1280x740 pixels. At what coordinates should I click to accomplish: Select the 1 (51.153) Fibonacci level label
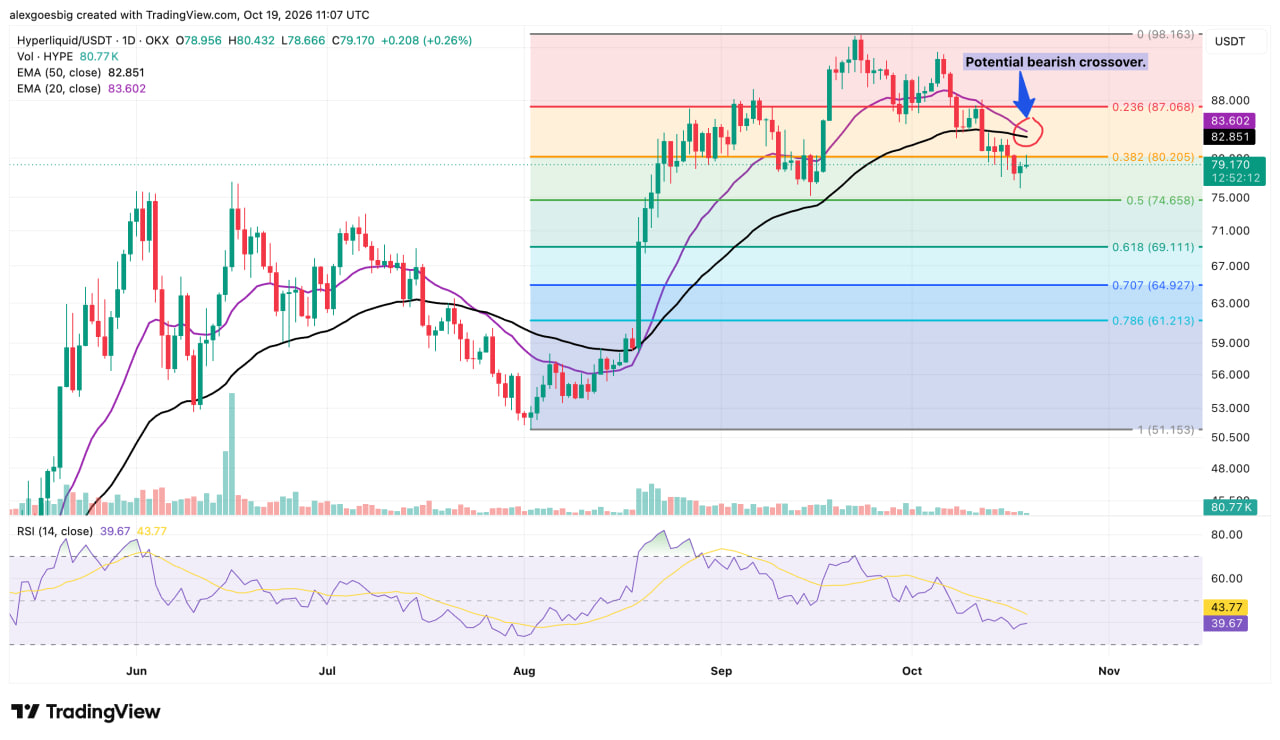click(x=1165, y=429)
